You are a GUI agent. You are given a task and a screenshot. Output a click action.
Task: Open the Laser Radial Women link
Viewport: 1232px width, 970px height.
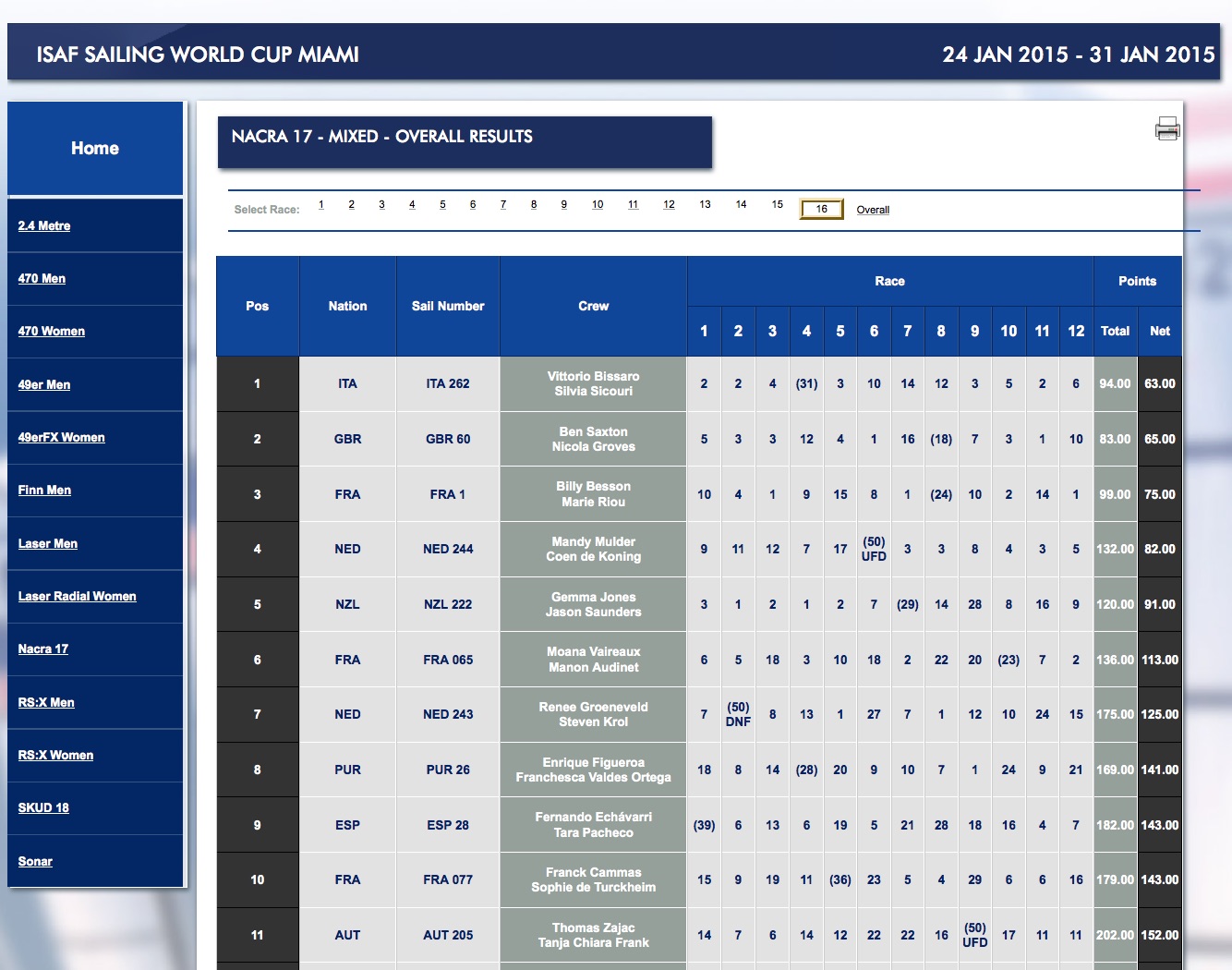(78, 596)
